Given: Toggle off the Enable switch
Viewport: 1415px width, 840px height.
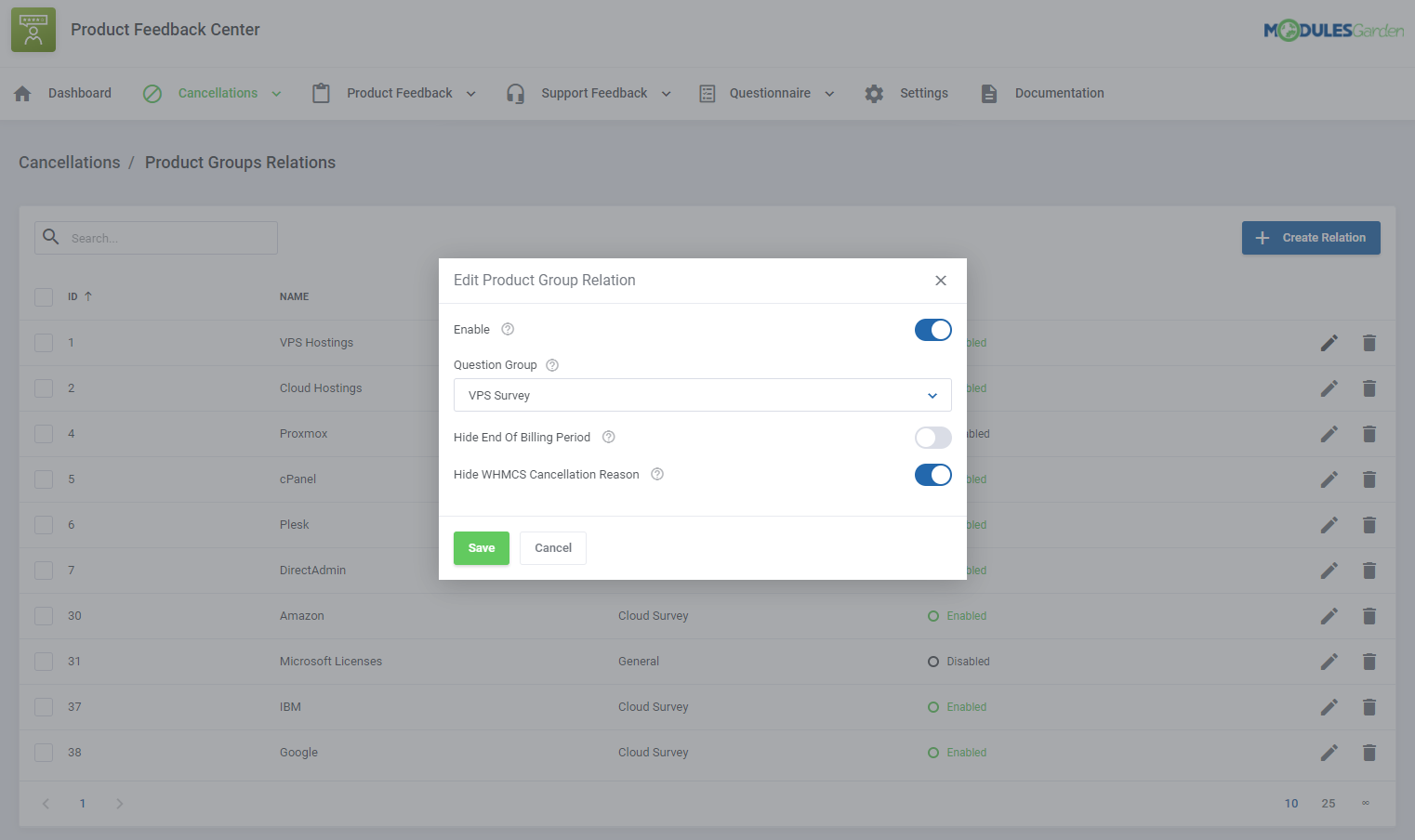Looking at the screenshot, I should [x=932, y=330].
